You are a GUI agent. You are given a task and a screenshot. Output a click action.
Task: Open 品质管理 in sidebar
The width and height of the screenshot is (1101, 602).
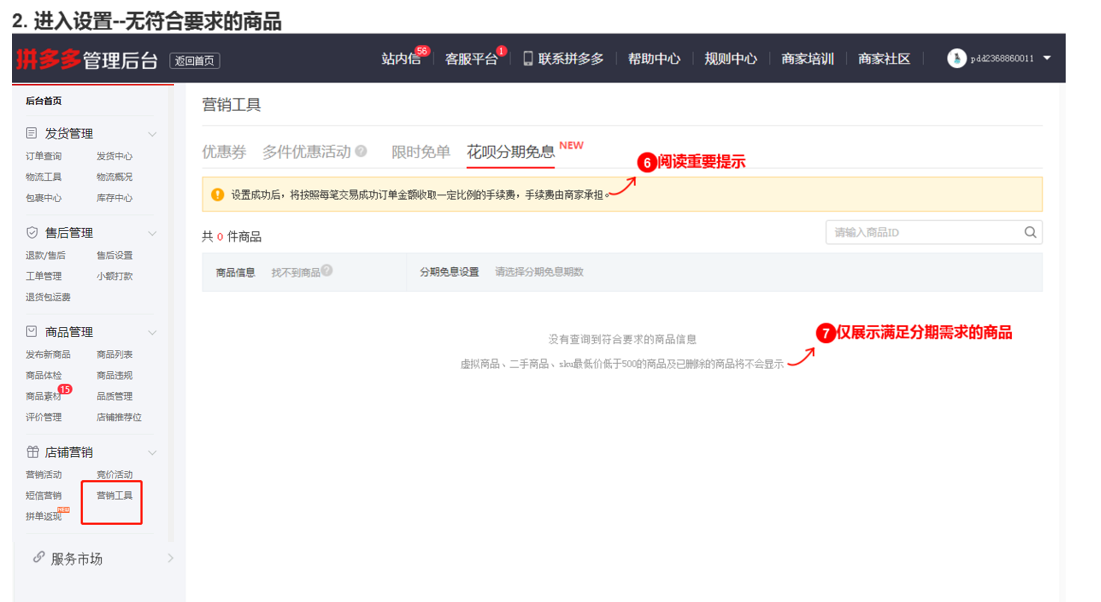coord(114,396)
